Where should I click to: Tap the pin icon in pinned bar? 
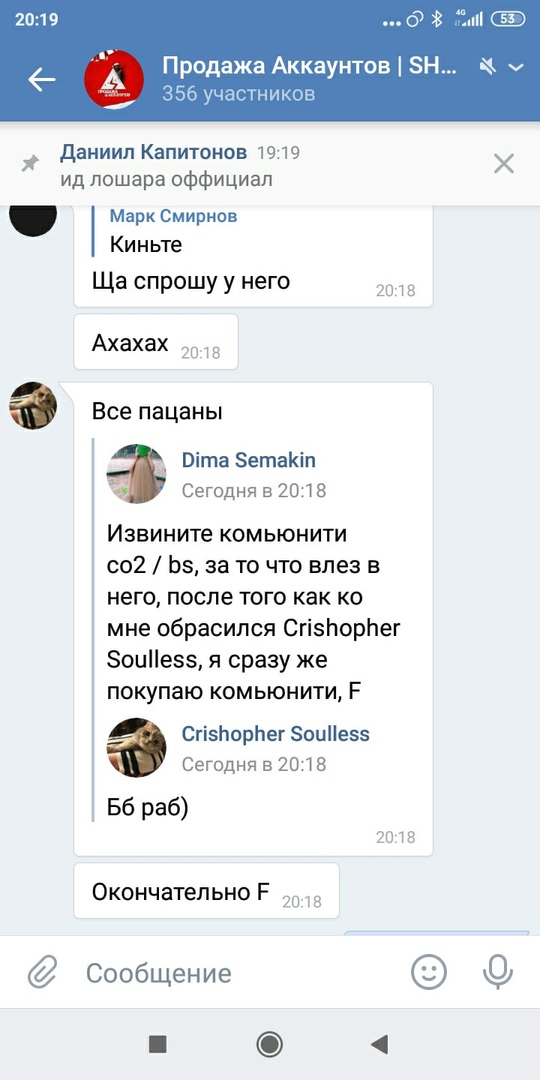(30, 164)
